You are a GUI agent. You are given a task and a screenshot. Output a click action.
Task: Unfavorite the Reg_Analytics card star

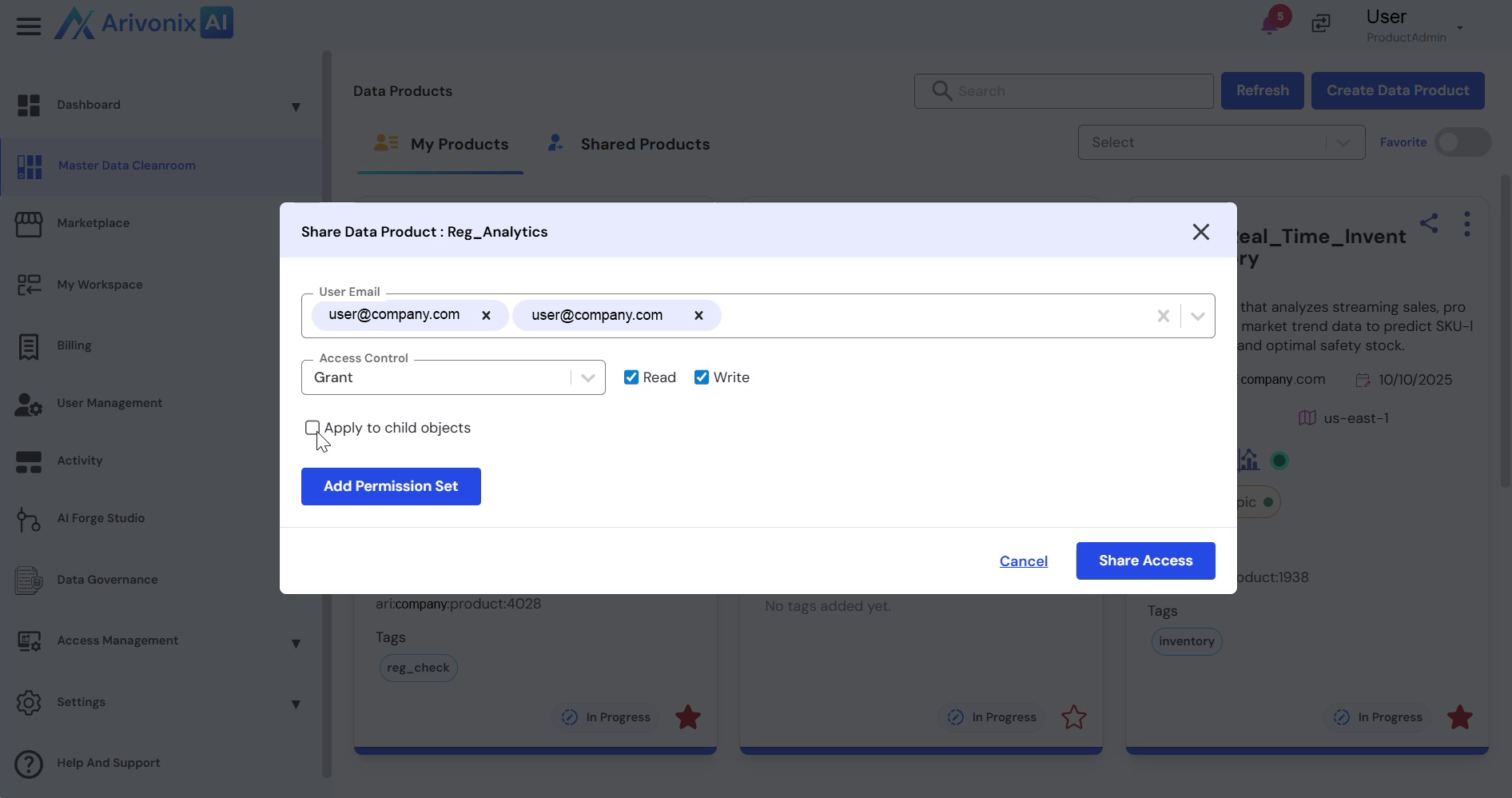coord(687,717)
